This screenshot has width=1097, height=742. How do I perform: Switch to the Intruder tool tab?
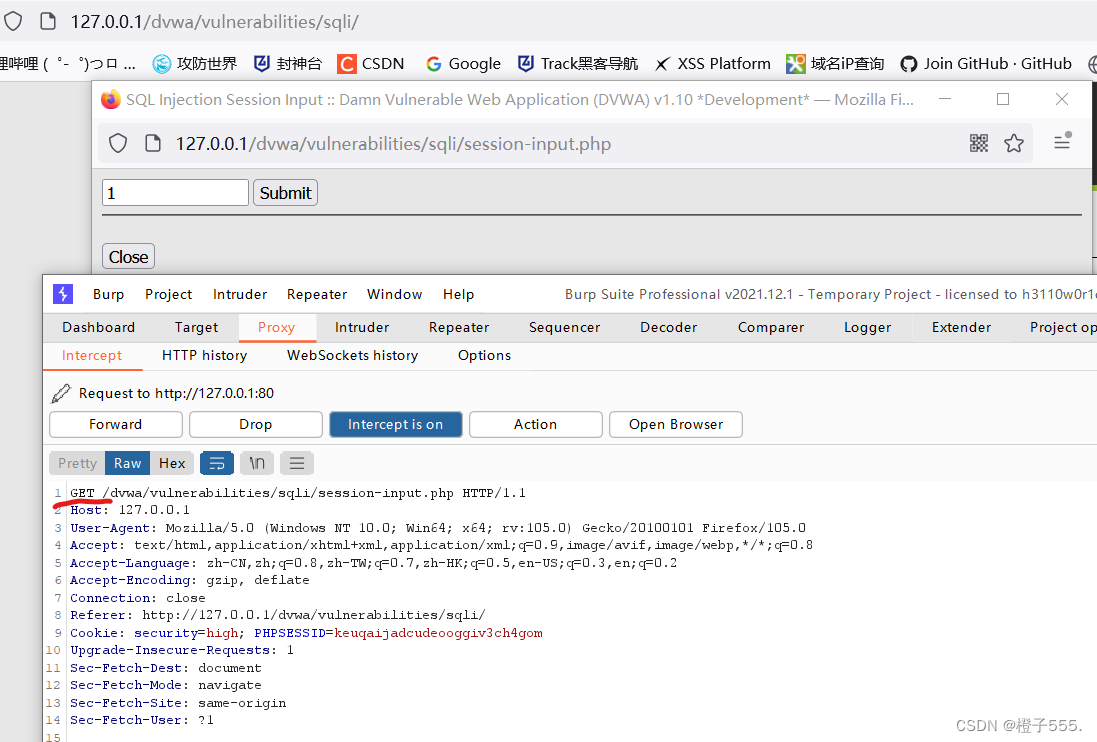click(362, 327)
